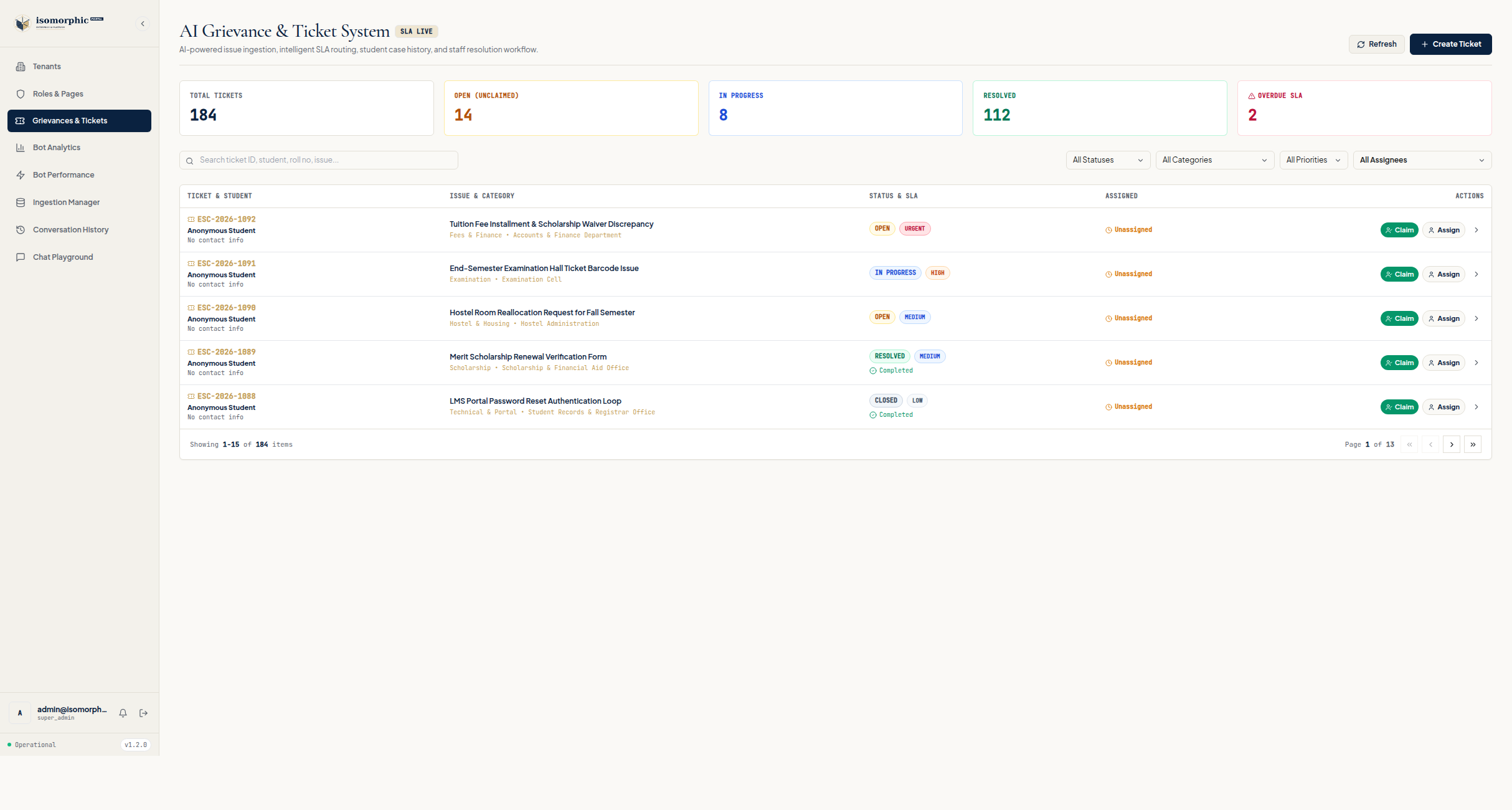Assign the LMS Portal Password Reset ticket
The image size is (1512, 810).
(x=1443, y=407)
